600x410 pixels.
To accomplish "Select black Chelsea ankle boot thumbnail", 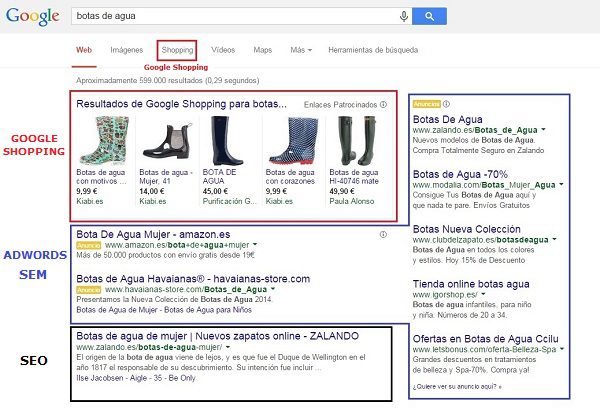I will click(168, 140).
